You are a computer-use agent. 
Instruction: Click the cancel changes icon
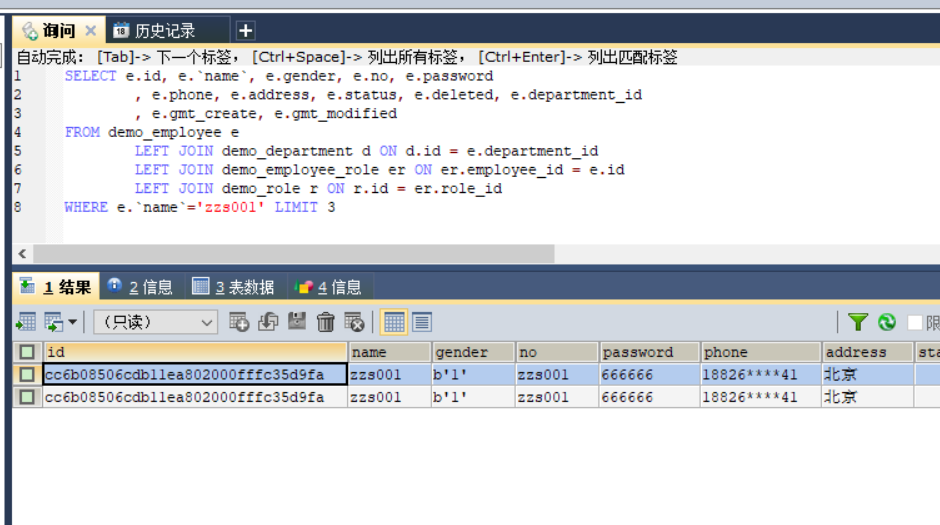354,322
